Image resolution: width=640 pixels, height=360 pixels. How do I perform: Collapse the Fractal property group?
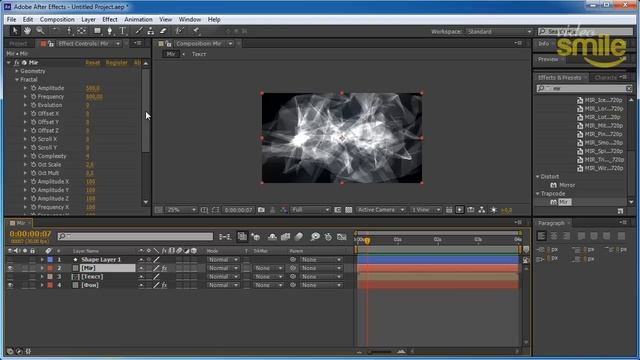pos(17,80)
